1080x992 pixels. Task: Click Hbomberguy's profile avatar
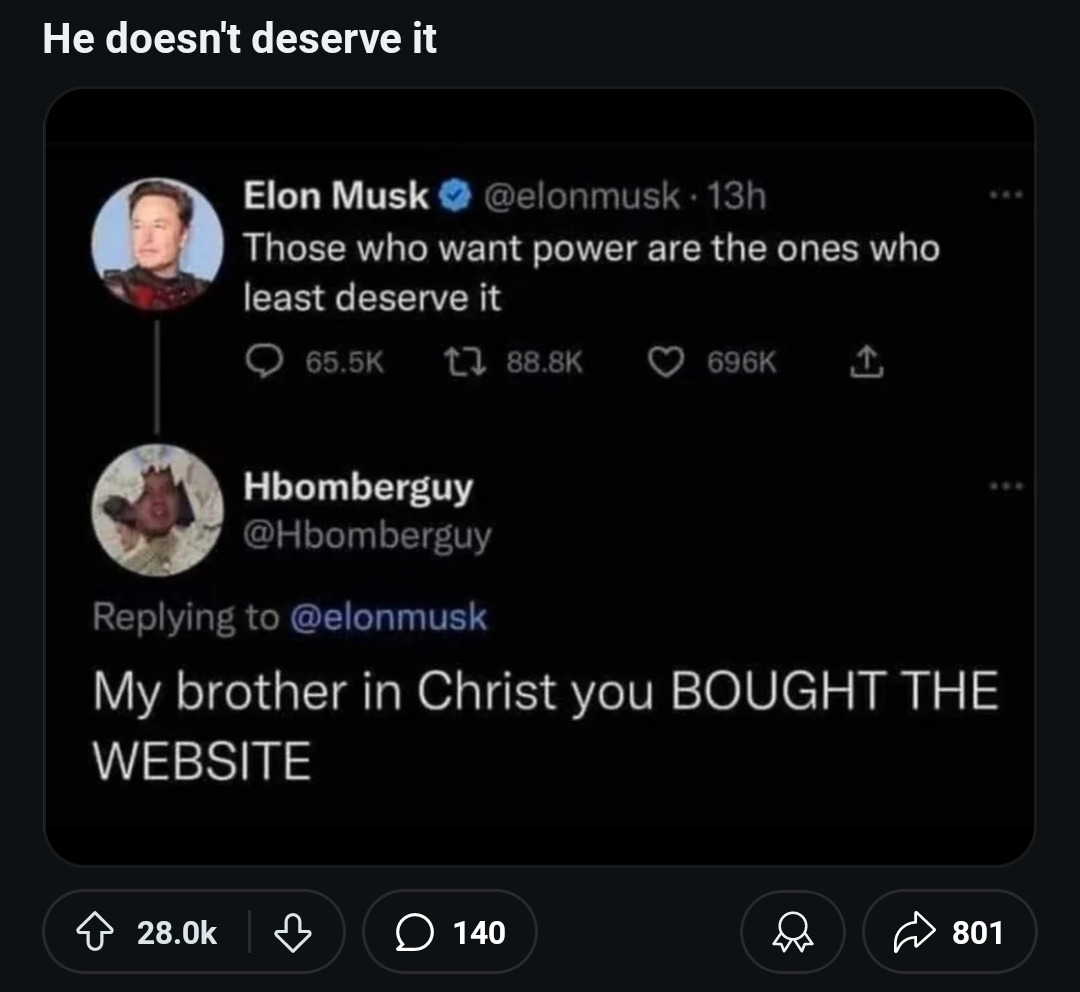[x=157, y=510]
